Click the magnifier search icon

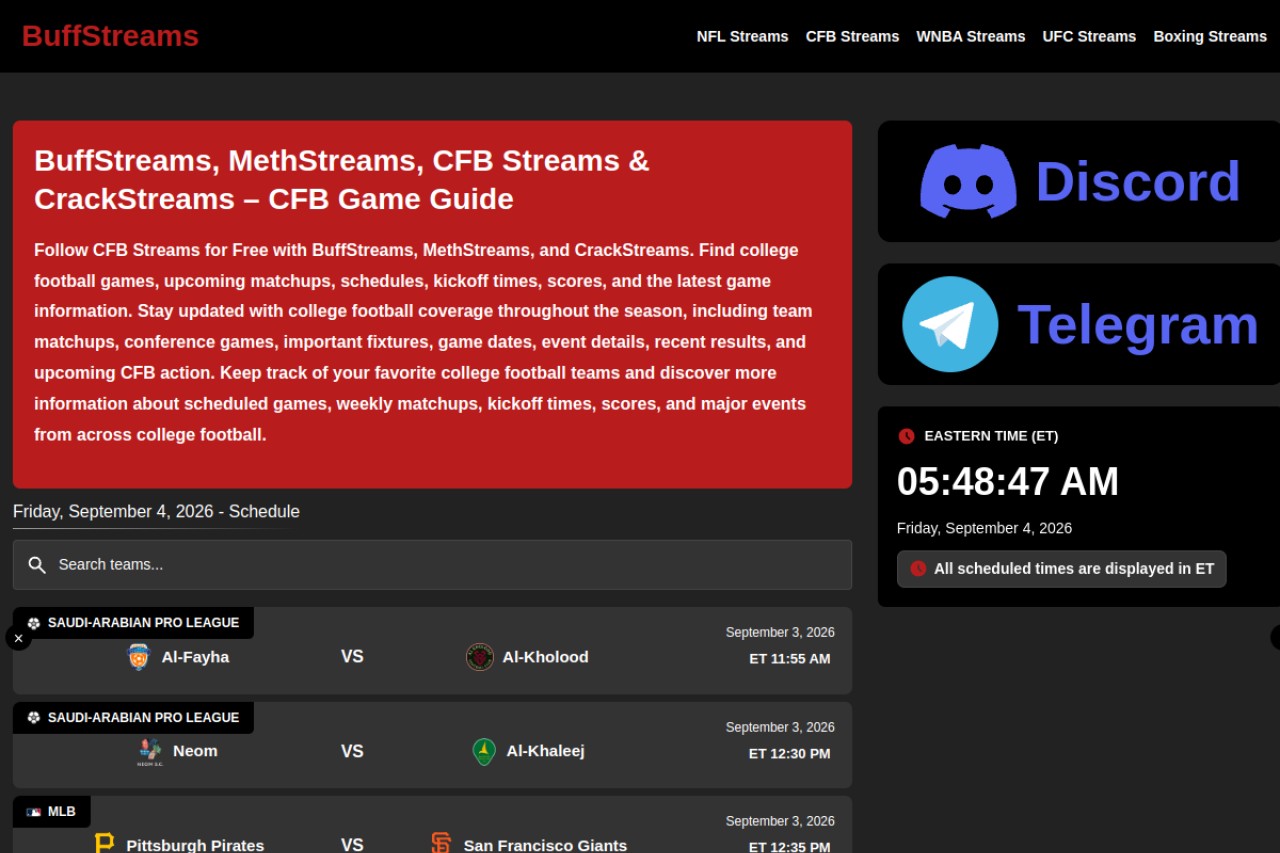[x=37, y=565]
